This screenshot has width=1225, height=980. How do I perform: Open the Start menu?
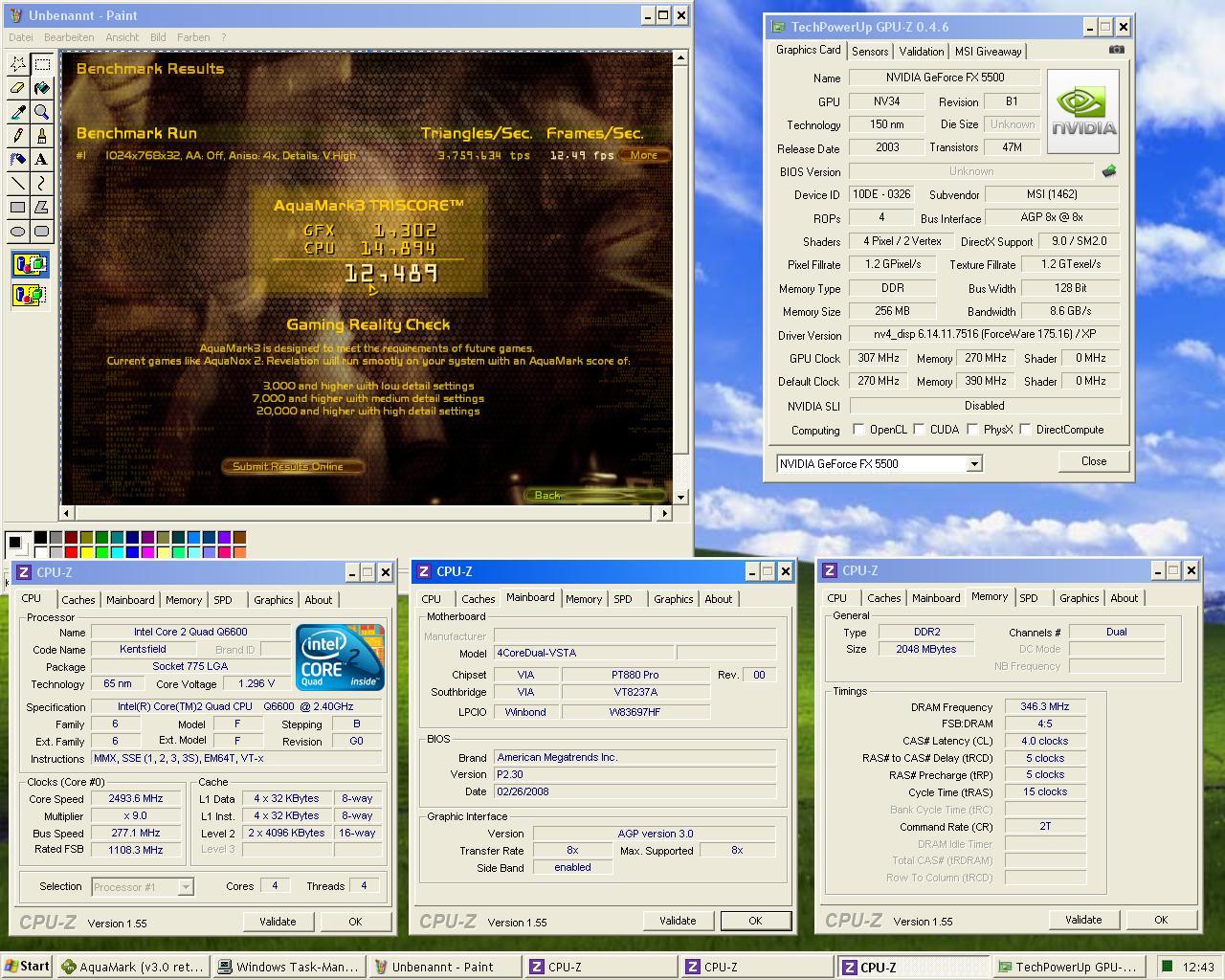point(27,967)
